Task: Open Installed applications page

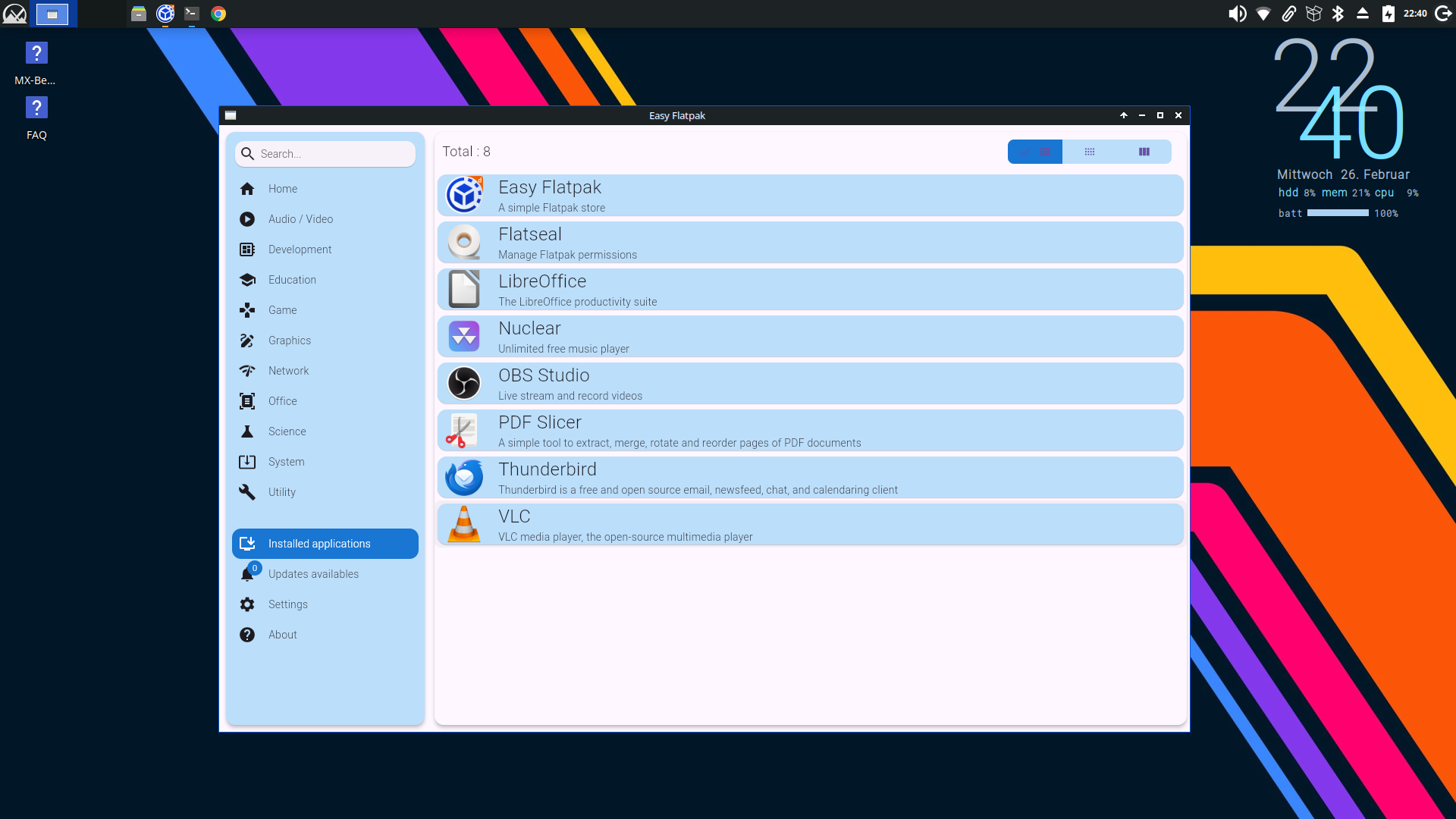Action: click(325, 544)
